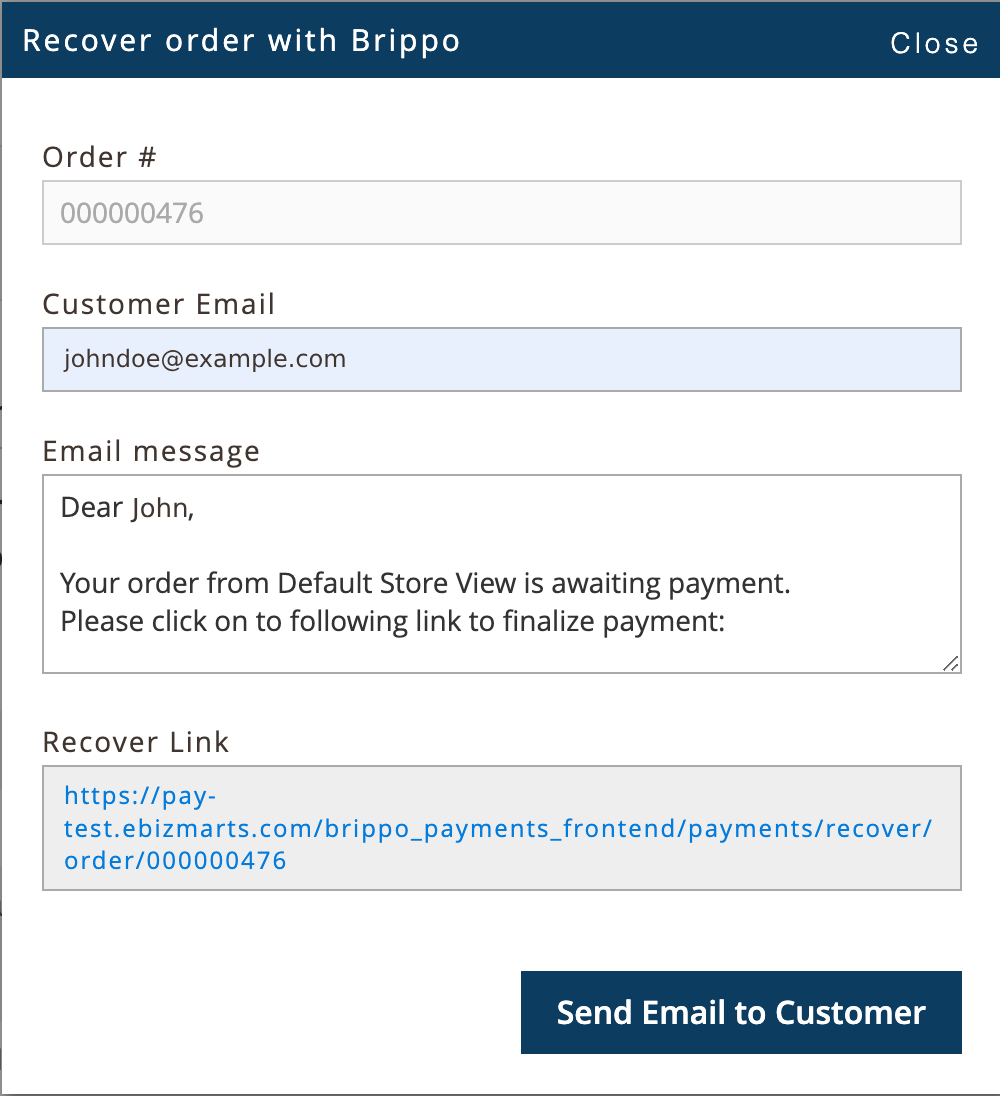Click the Email message label
Screen dimensions: 1000x1096
151,452
